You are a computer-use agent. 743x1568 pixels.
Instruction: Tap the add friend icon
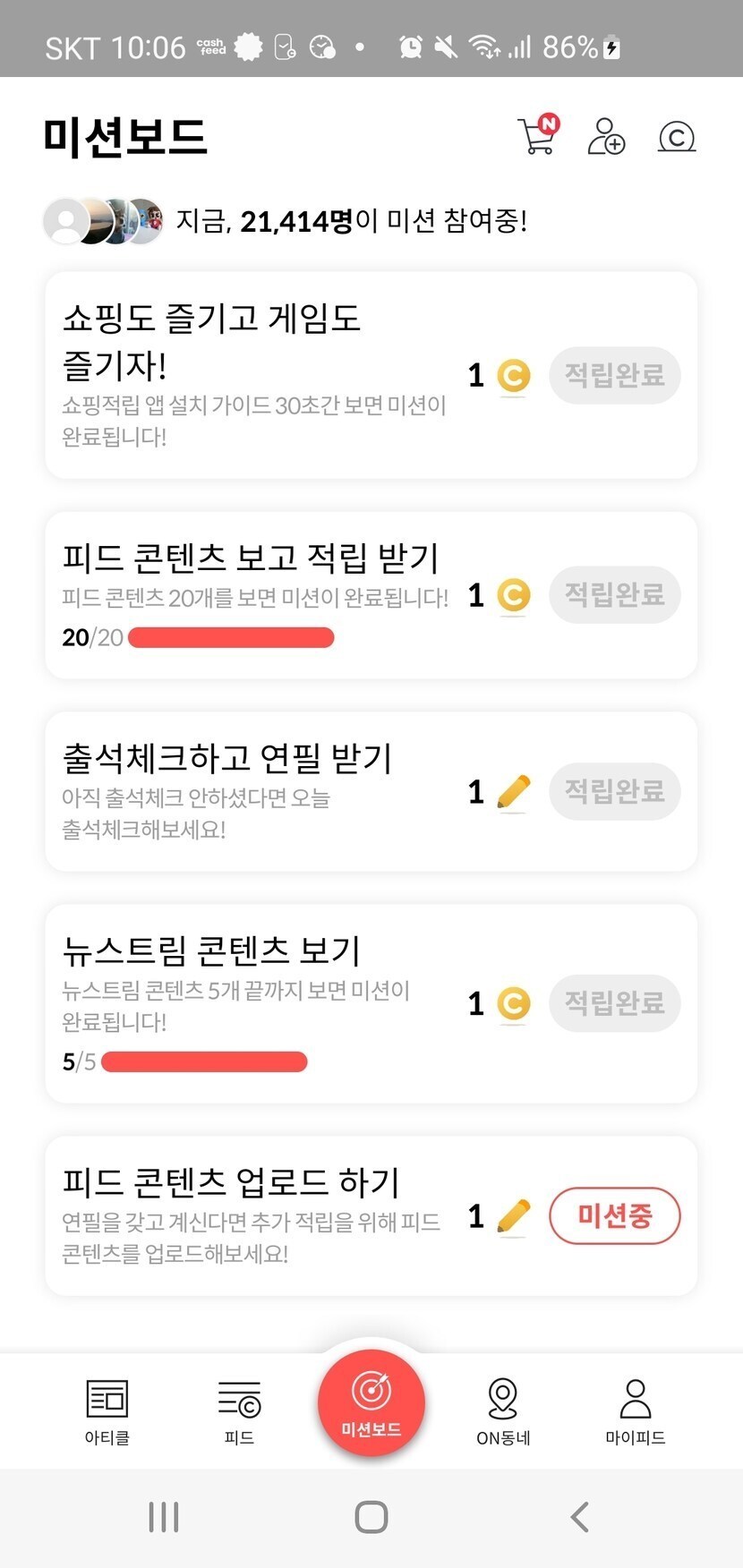(x=606, y=137)
